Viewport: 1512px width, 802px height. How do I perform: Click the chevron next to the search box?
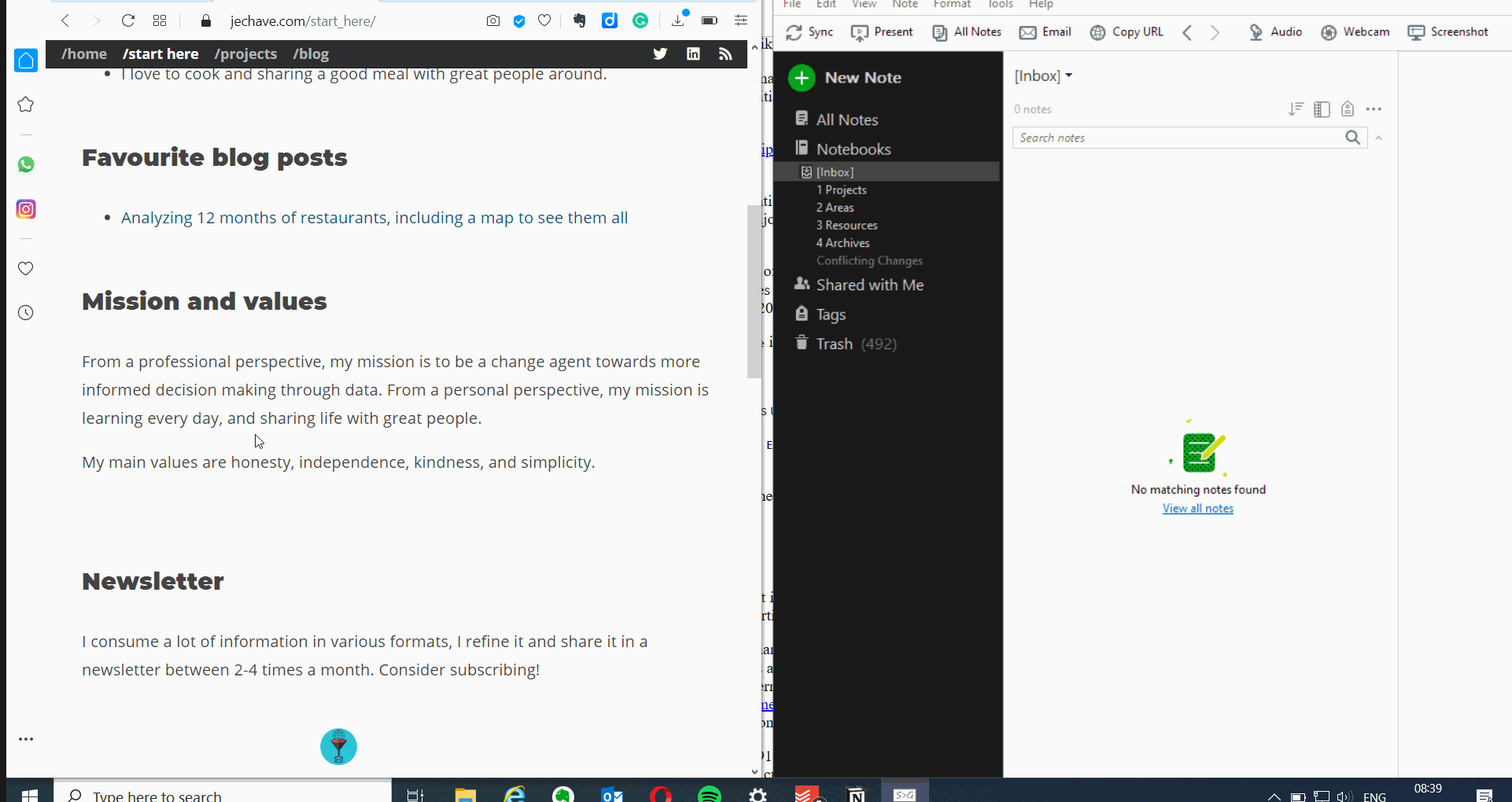pyautogui.click(x=1380, y=138)
